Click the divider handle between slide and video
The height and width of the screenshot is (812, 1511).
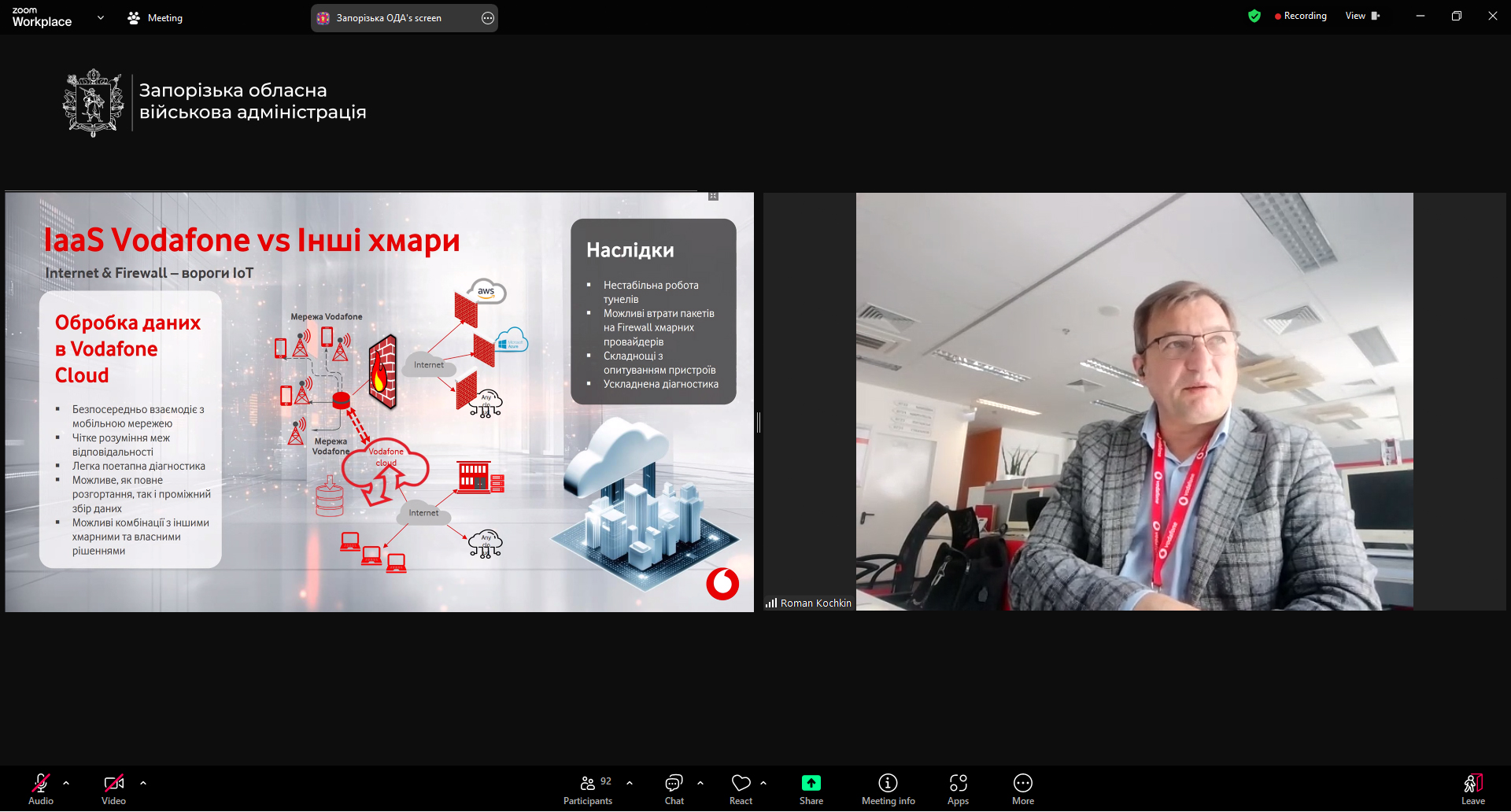tap(759, 423)
